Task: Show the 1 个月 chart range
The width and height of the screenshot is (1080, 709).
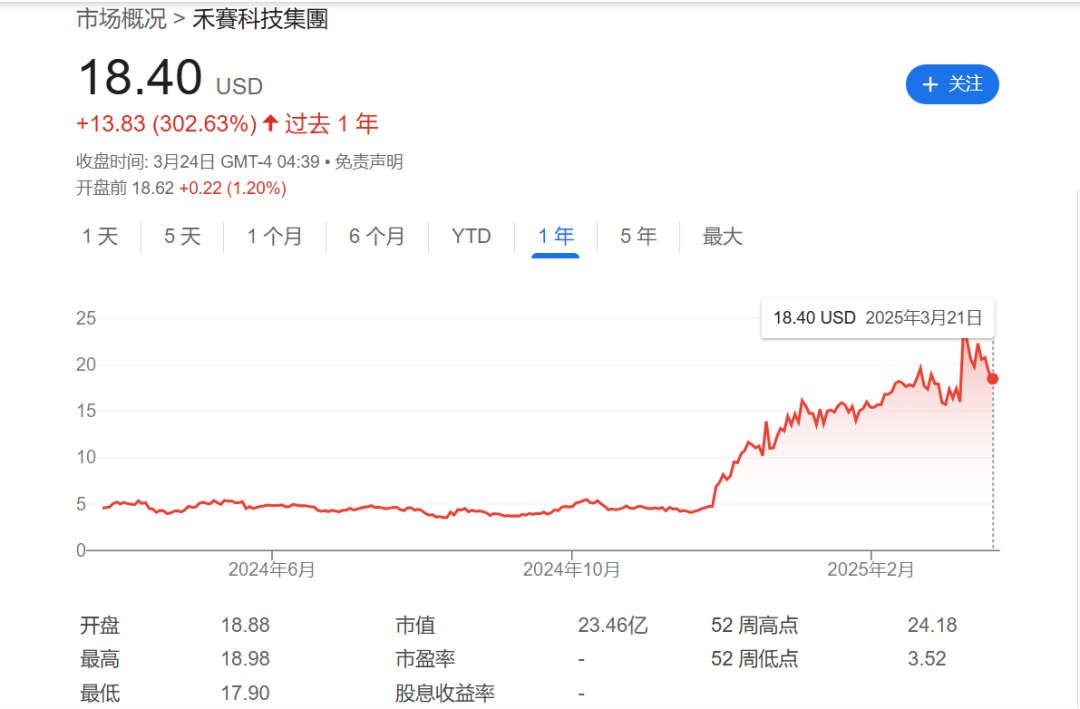Action: (274, 237)
